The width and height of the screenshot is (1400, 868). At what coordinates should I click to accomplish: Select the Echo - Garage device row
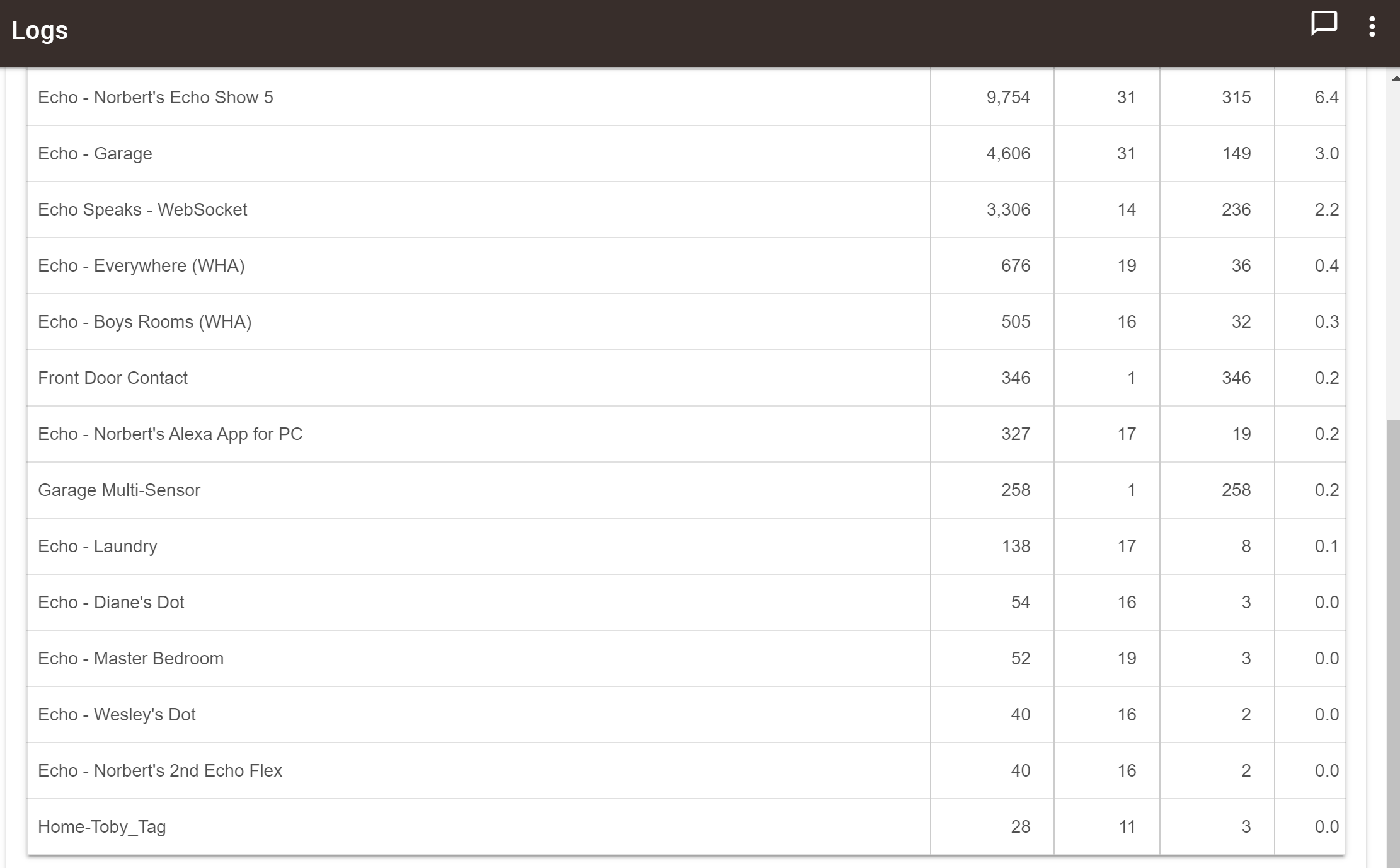[95, 154]
